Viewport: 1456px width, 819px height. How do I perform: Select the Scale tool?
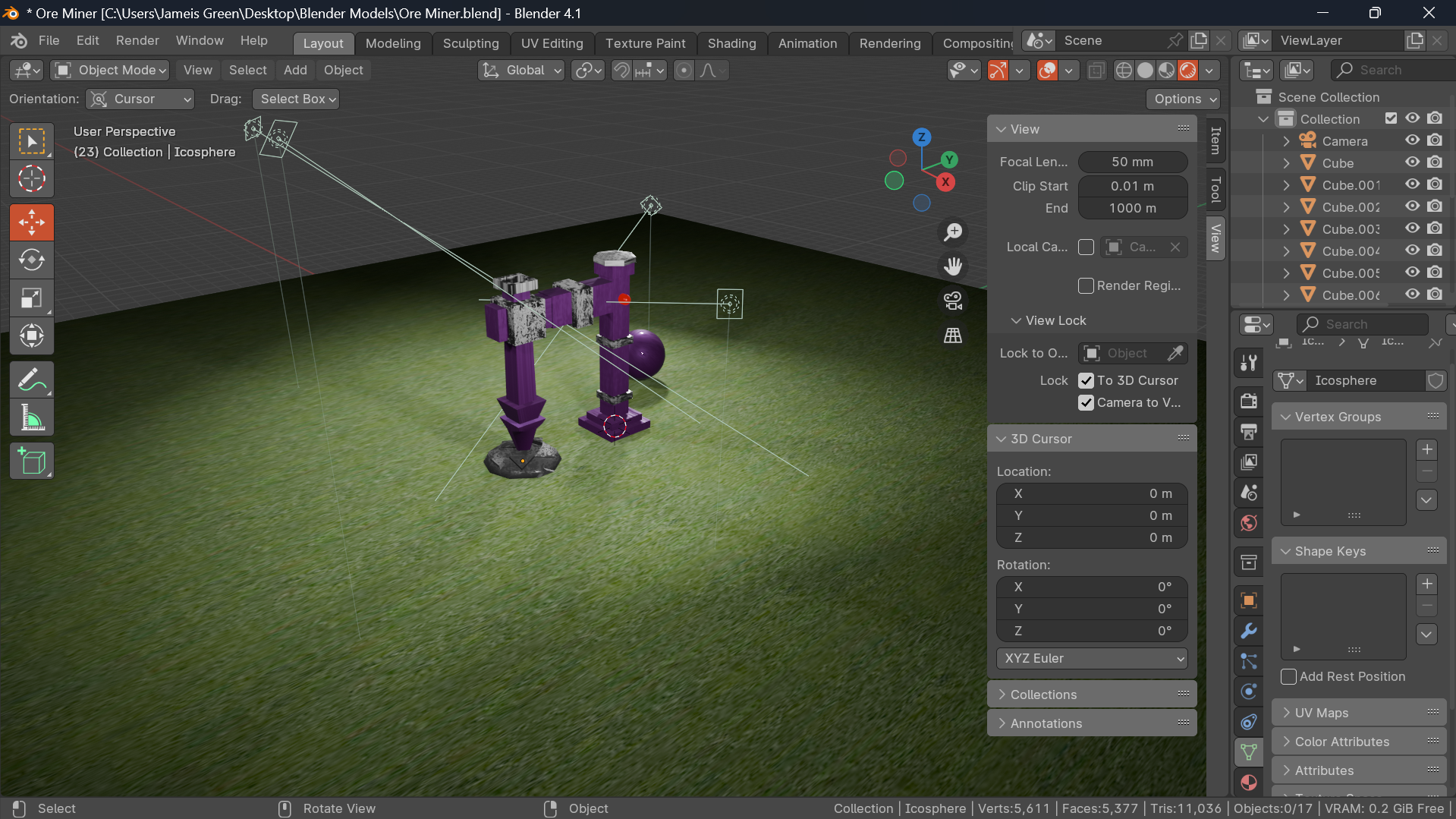(32, 298)
